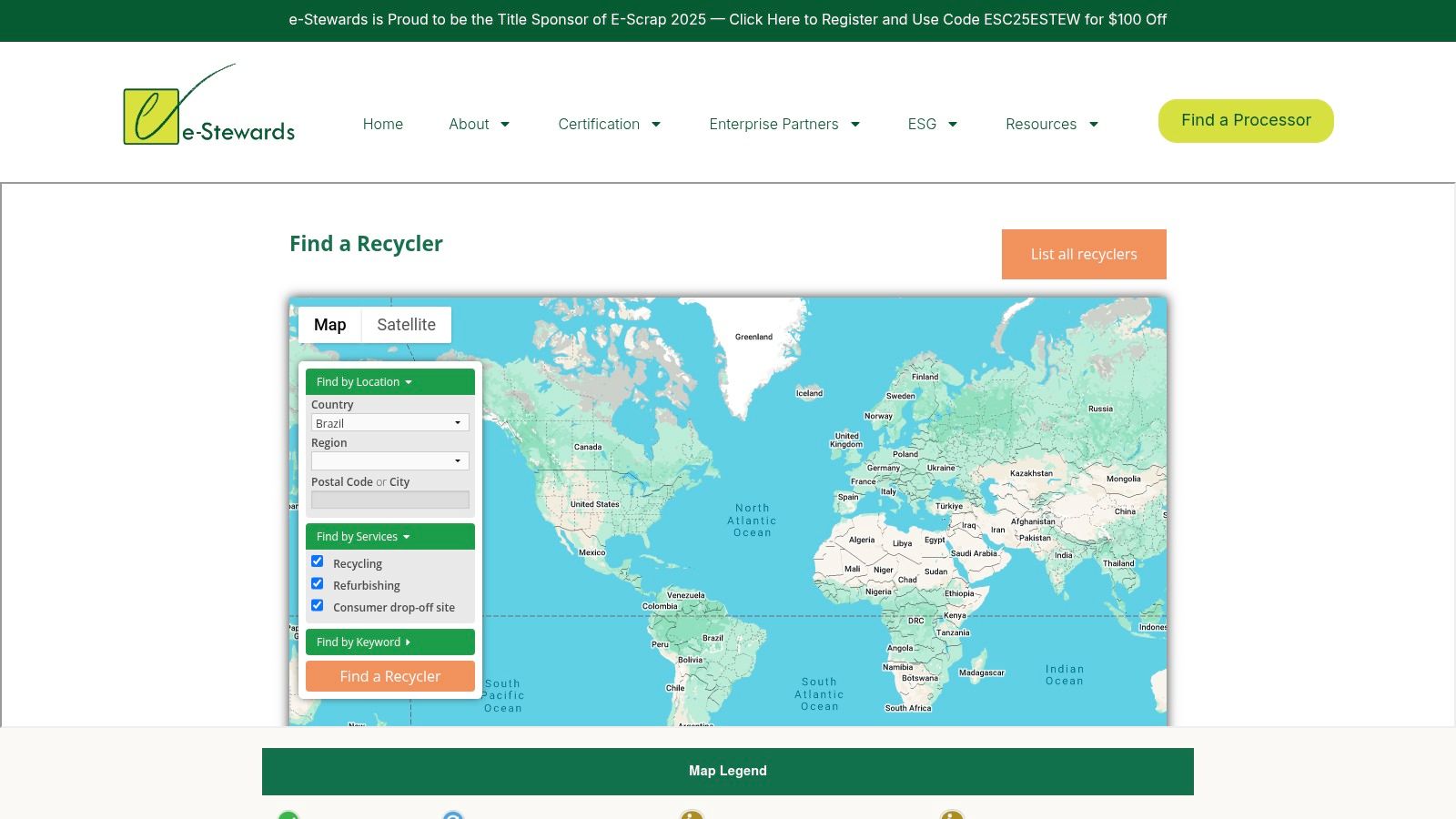
Task: Click the rightmost gold info icon in Map Legend
Action: [x=952, y=816]
